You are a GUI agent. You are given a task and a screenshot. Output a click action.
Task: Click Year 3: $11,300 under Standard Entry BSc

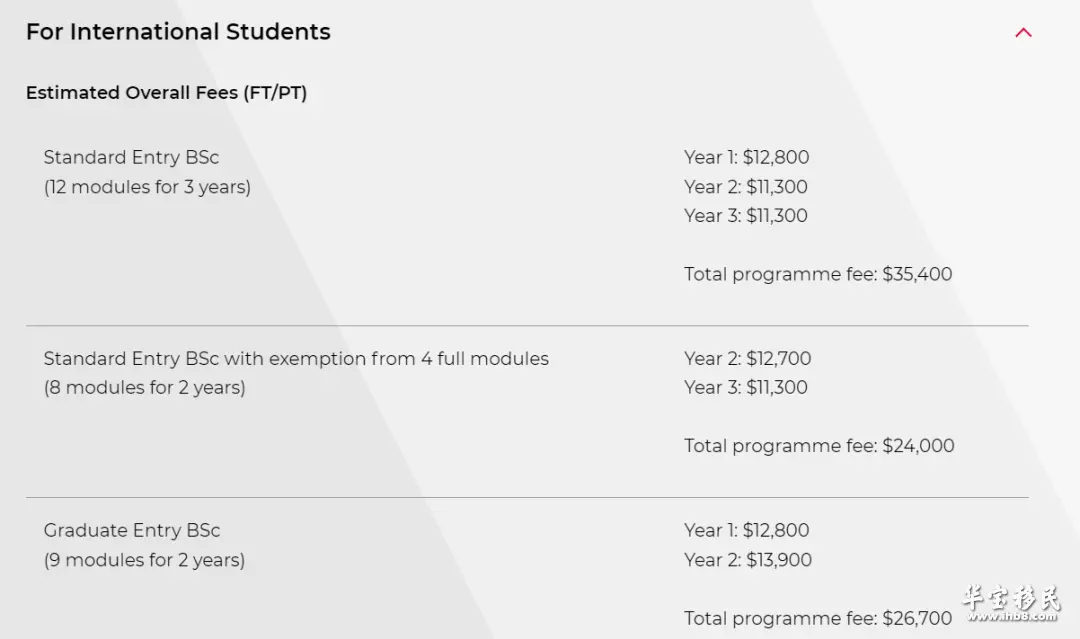746,216
